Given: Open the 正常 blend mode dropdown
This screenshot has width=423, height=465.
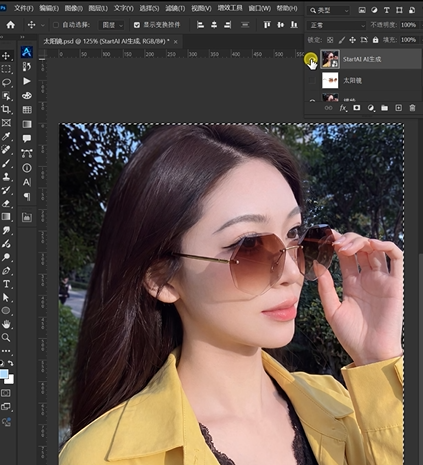Looking at the screenshot, I should [x=337, y=25].
